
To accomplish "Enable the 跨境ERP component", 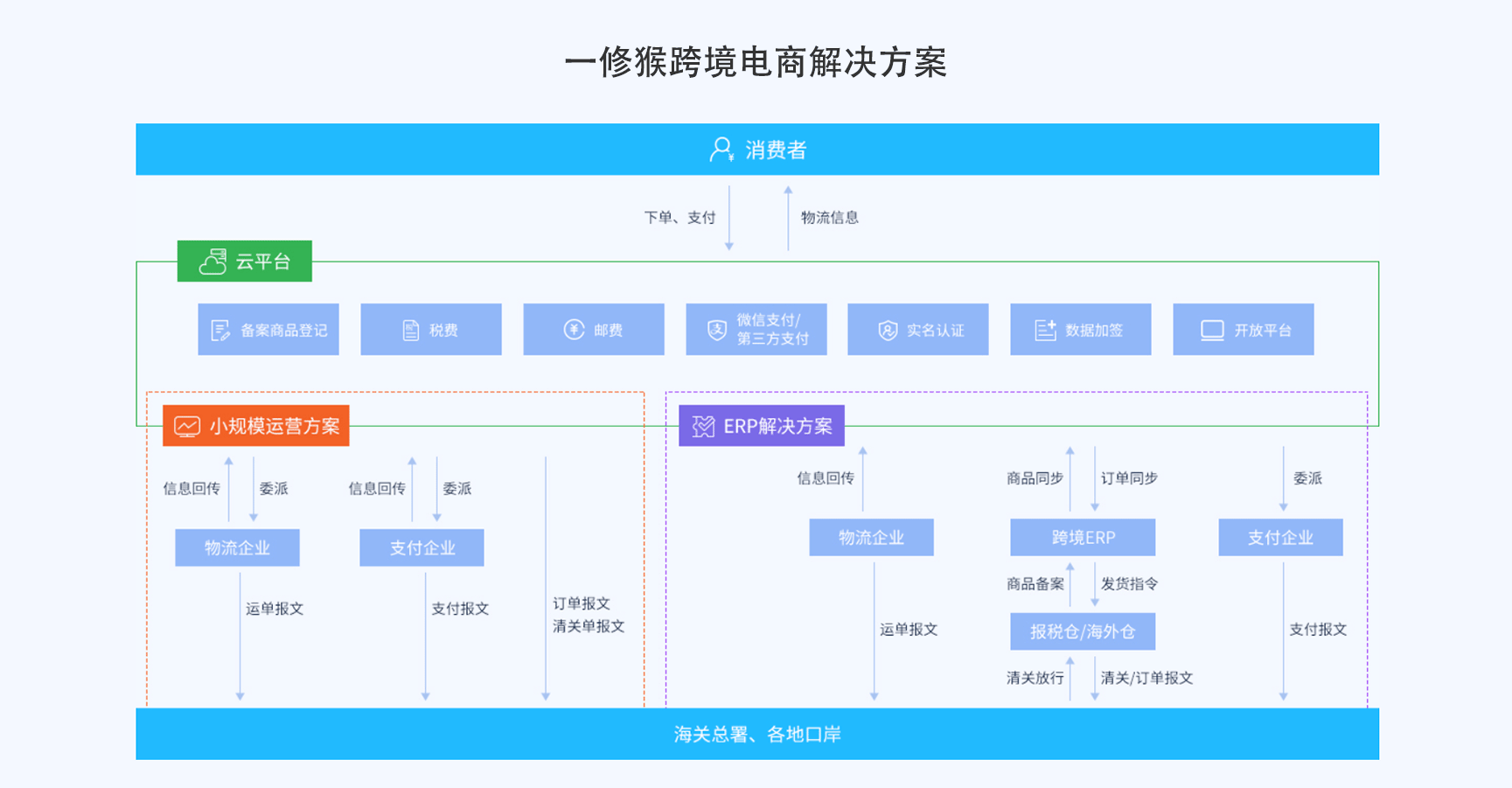I will pos(1083,537).
